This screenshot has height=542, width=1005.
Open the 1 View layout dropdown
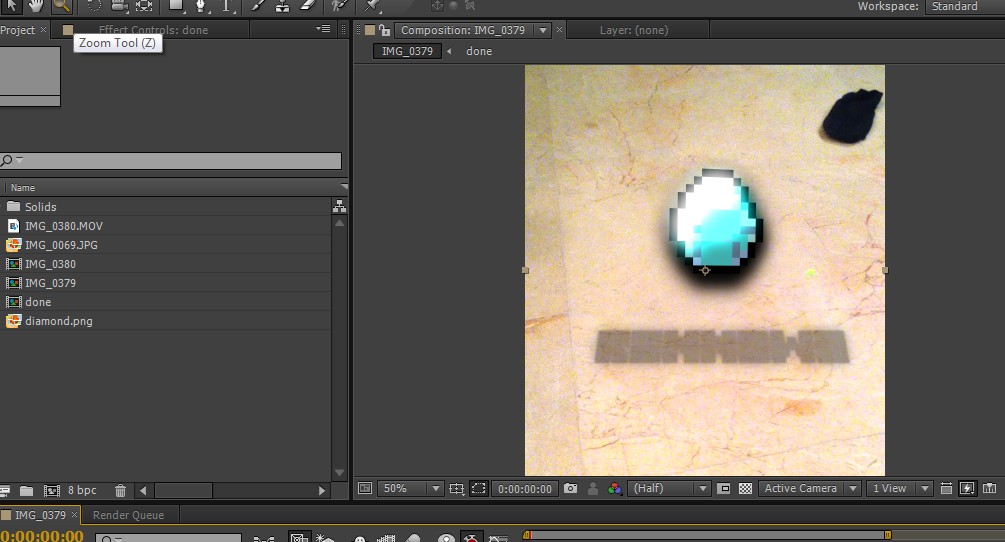(900, 489)
